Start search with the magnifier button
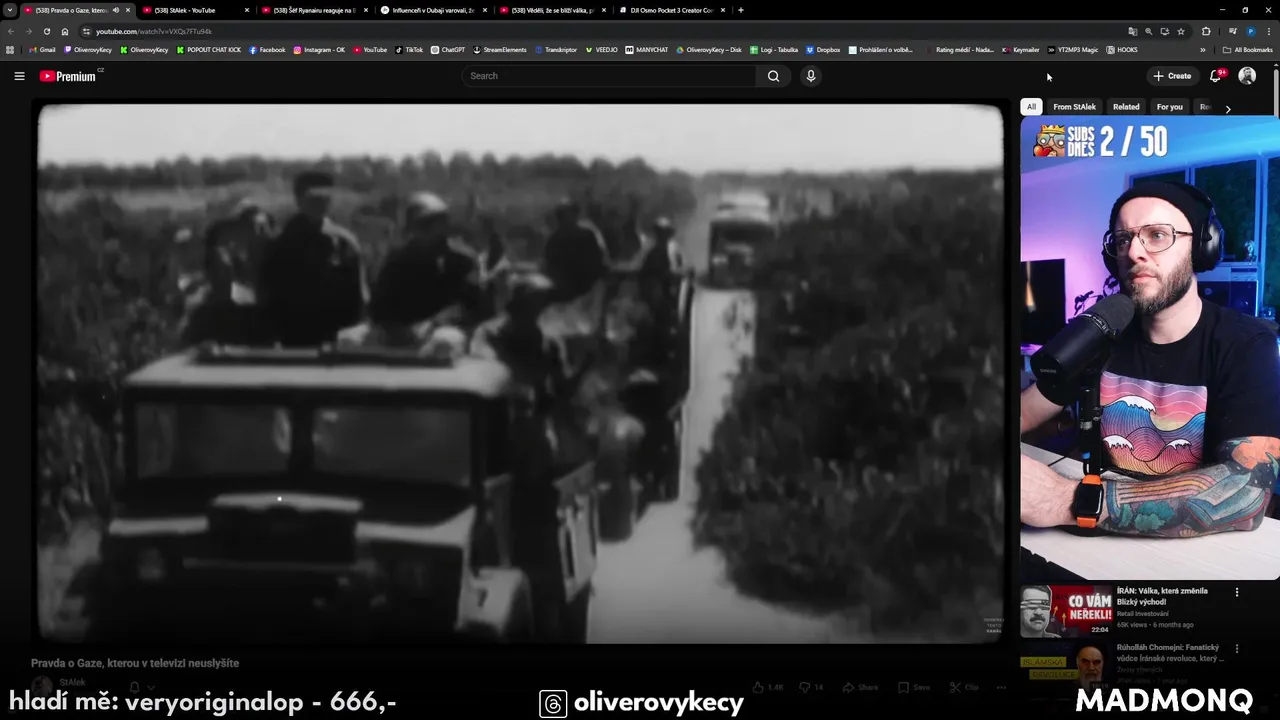1280x720 pixels. point(773,76)
